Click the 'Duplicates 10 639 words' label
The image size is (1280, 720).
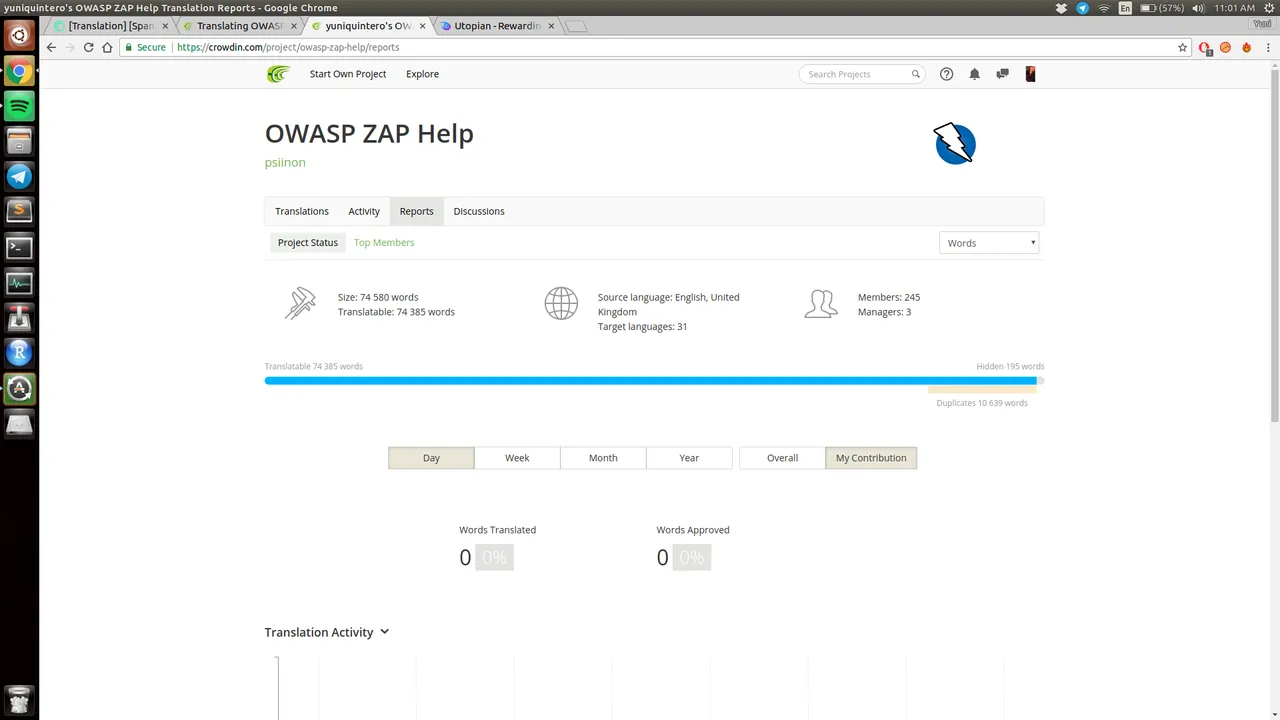coord(982,403)
